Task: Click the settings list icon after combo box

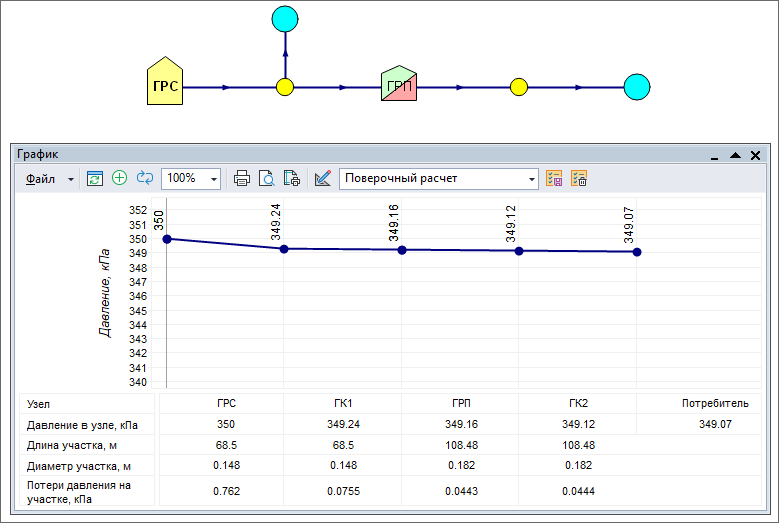Action: pos(555,178)
